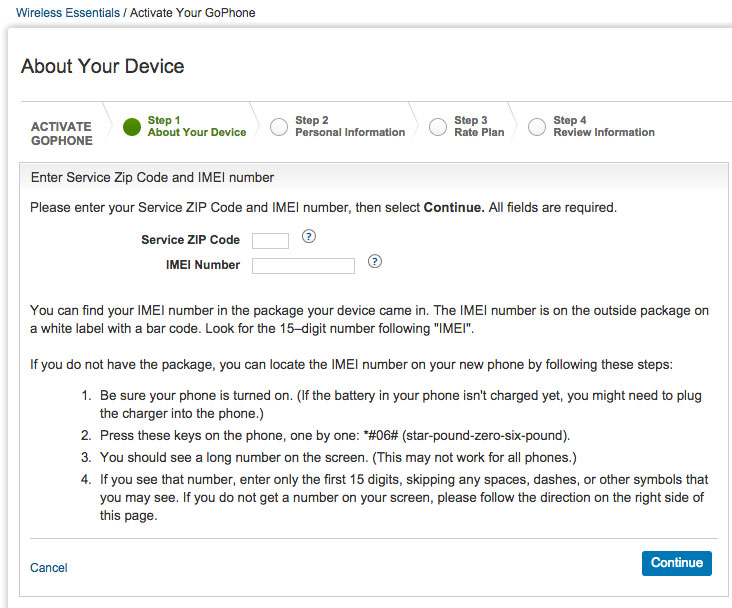The image size is (732, 608).
Task: Focus the Service ZIP Code input field
Action: tap(270, 241)
